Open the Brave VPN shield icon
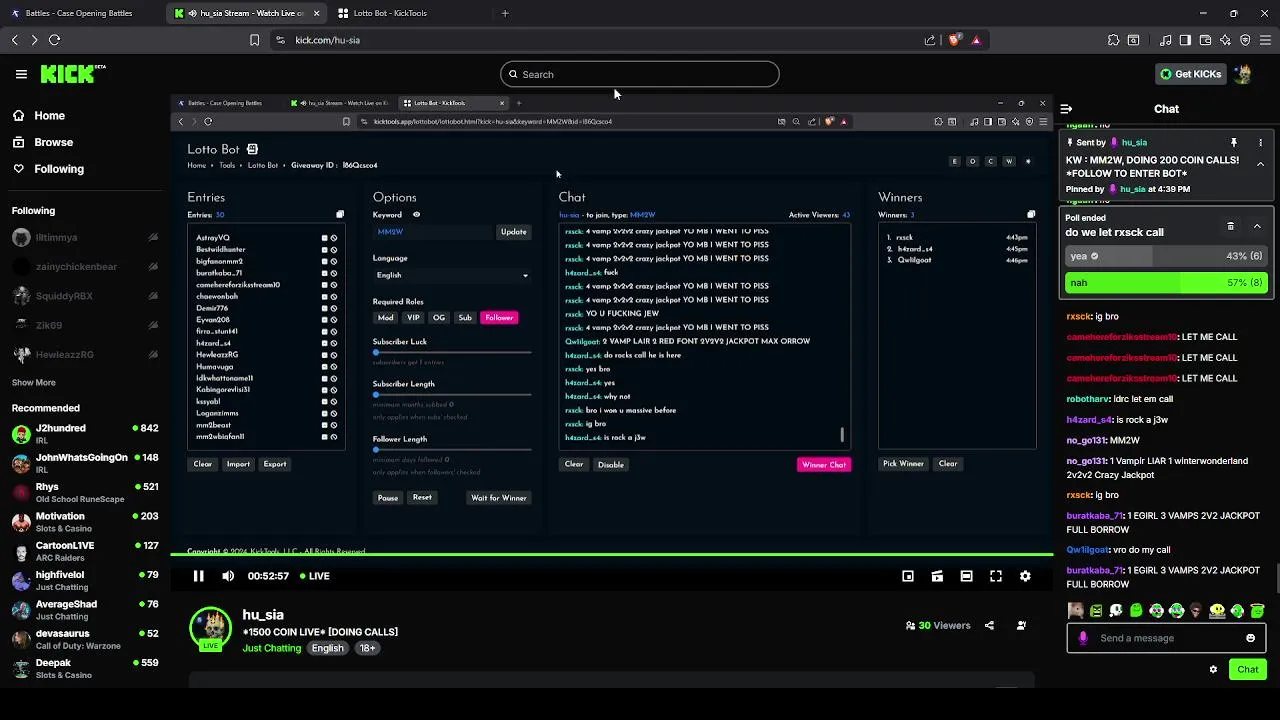 tap(1245, 40)
